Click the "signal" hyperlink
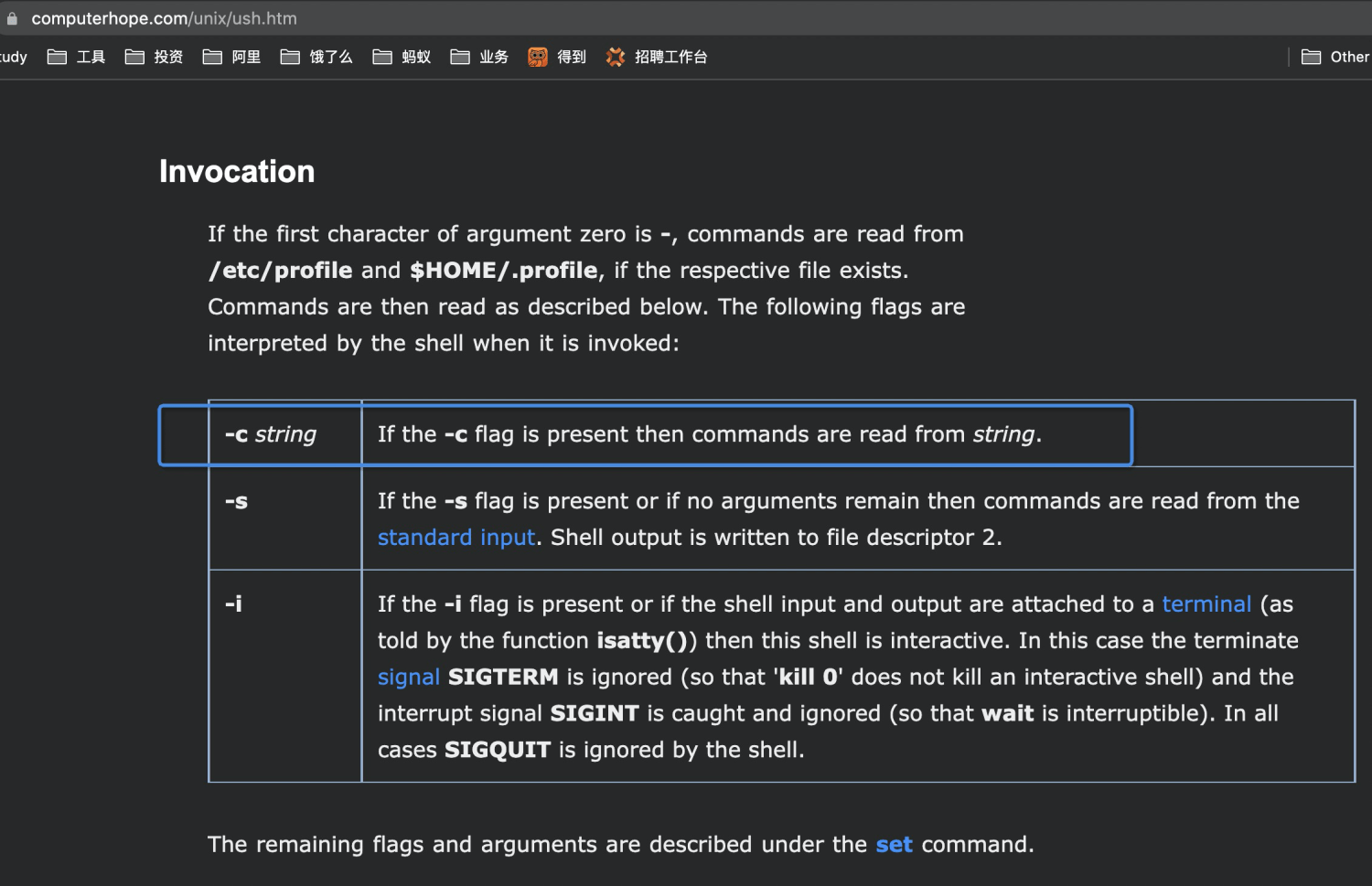Viewport: 1372px width, 886px height. 409,678
